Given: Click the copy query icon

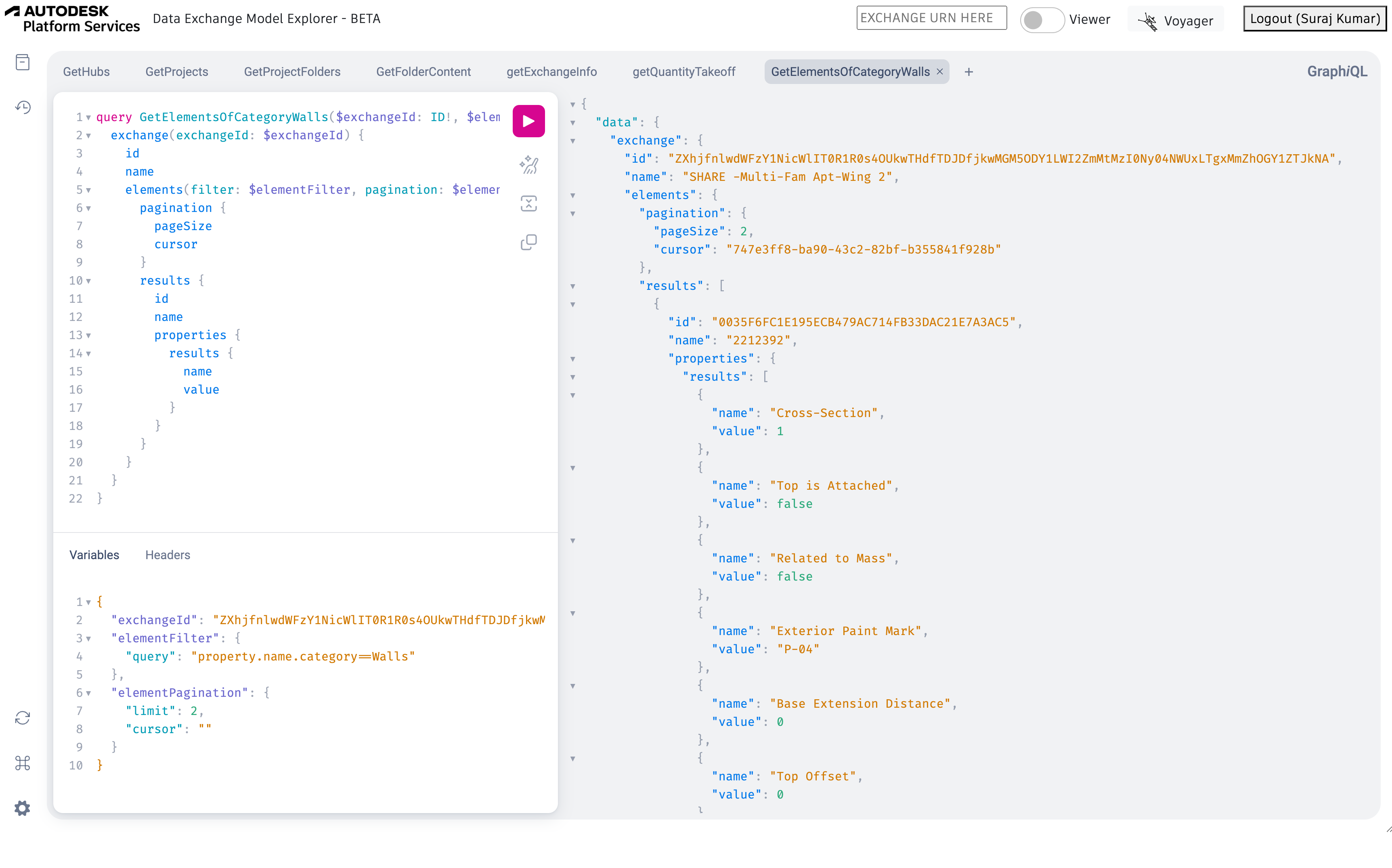Looking at the screenshot, I should point(528,242).
